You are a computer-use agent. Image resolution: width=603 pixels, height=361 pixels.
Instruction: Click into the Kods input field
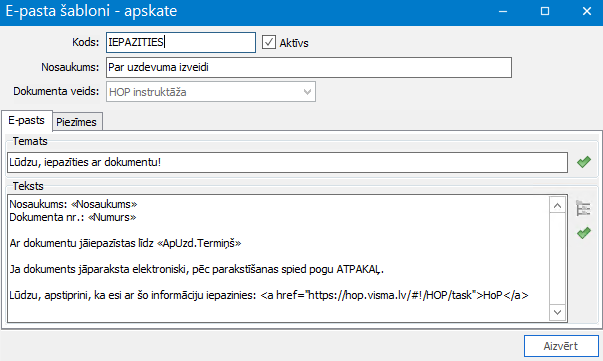pos(181,42)
